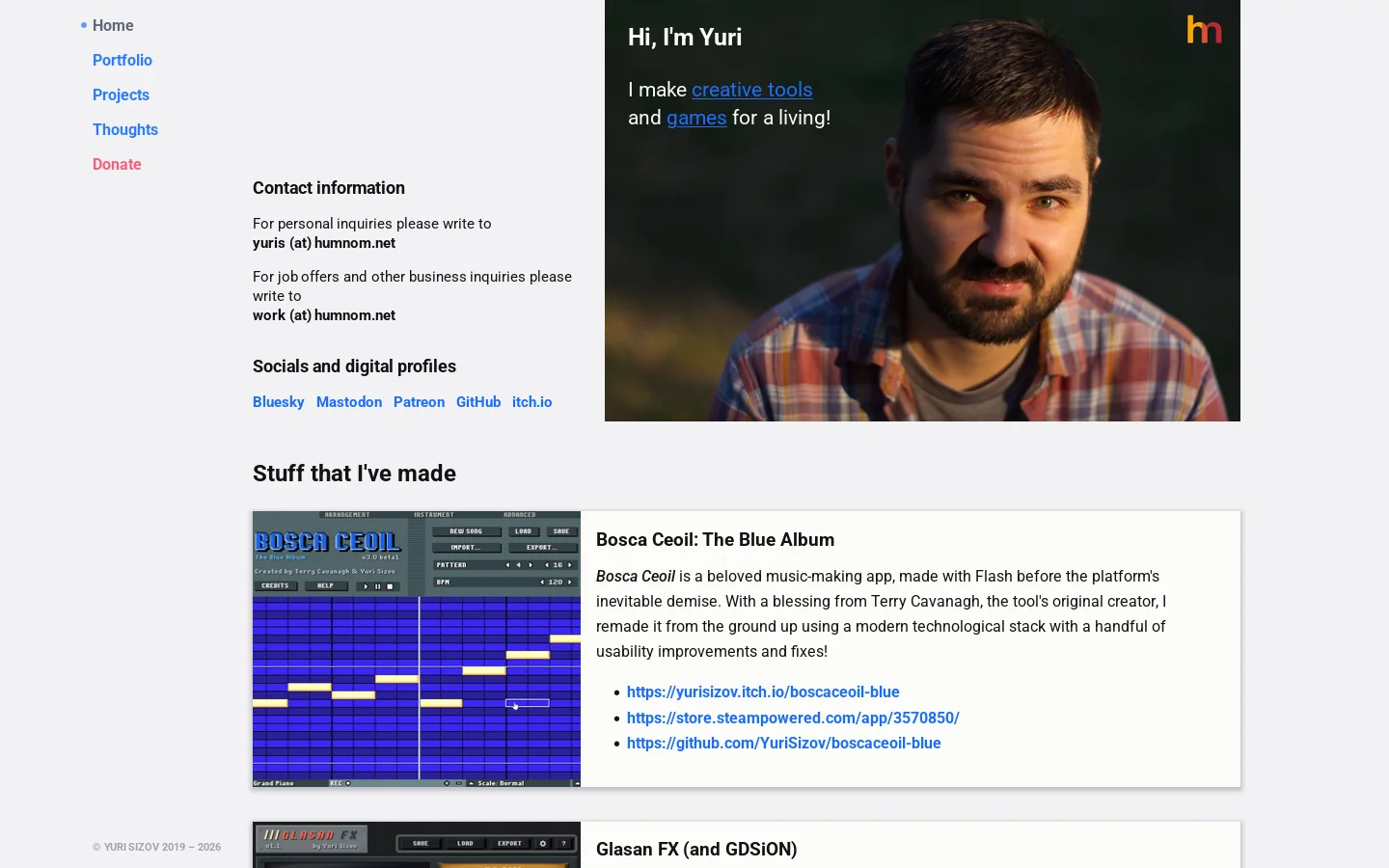Visit the Mastodon profile link
Viewport: 1389px width, 868px height.
(349, 402)
